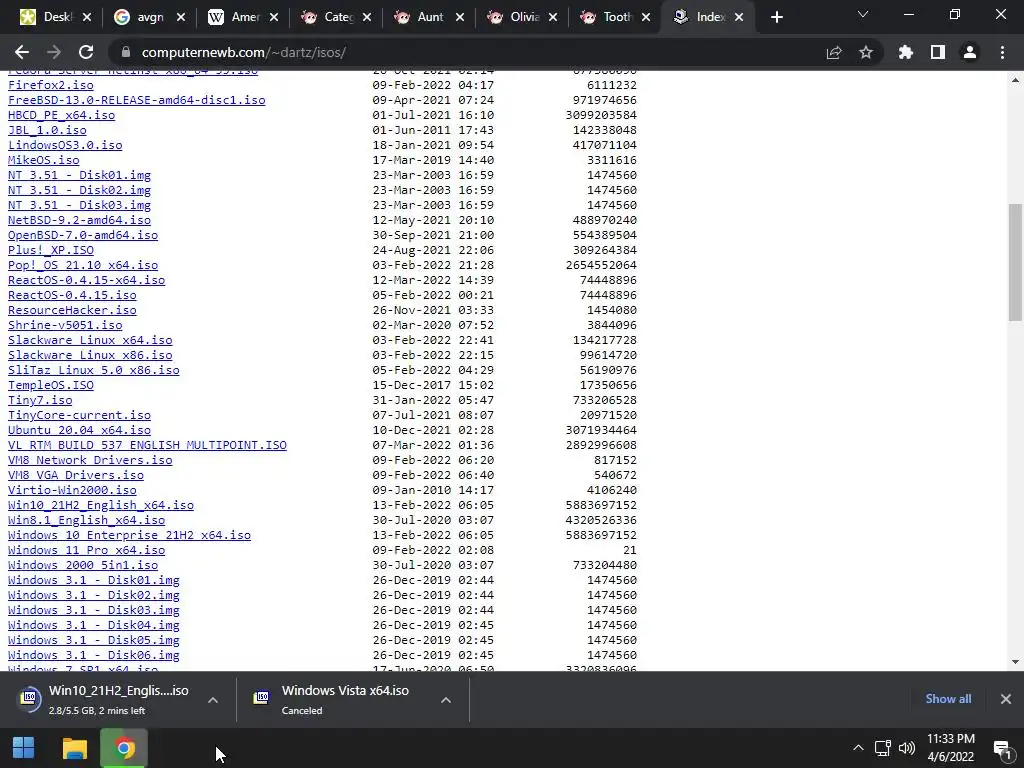Image resolution: width=1024 pixels, height=768 pixels.
Task: Switch to the Categ tab
Action: [336, 17]
